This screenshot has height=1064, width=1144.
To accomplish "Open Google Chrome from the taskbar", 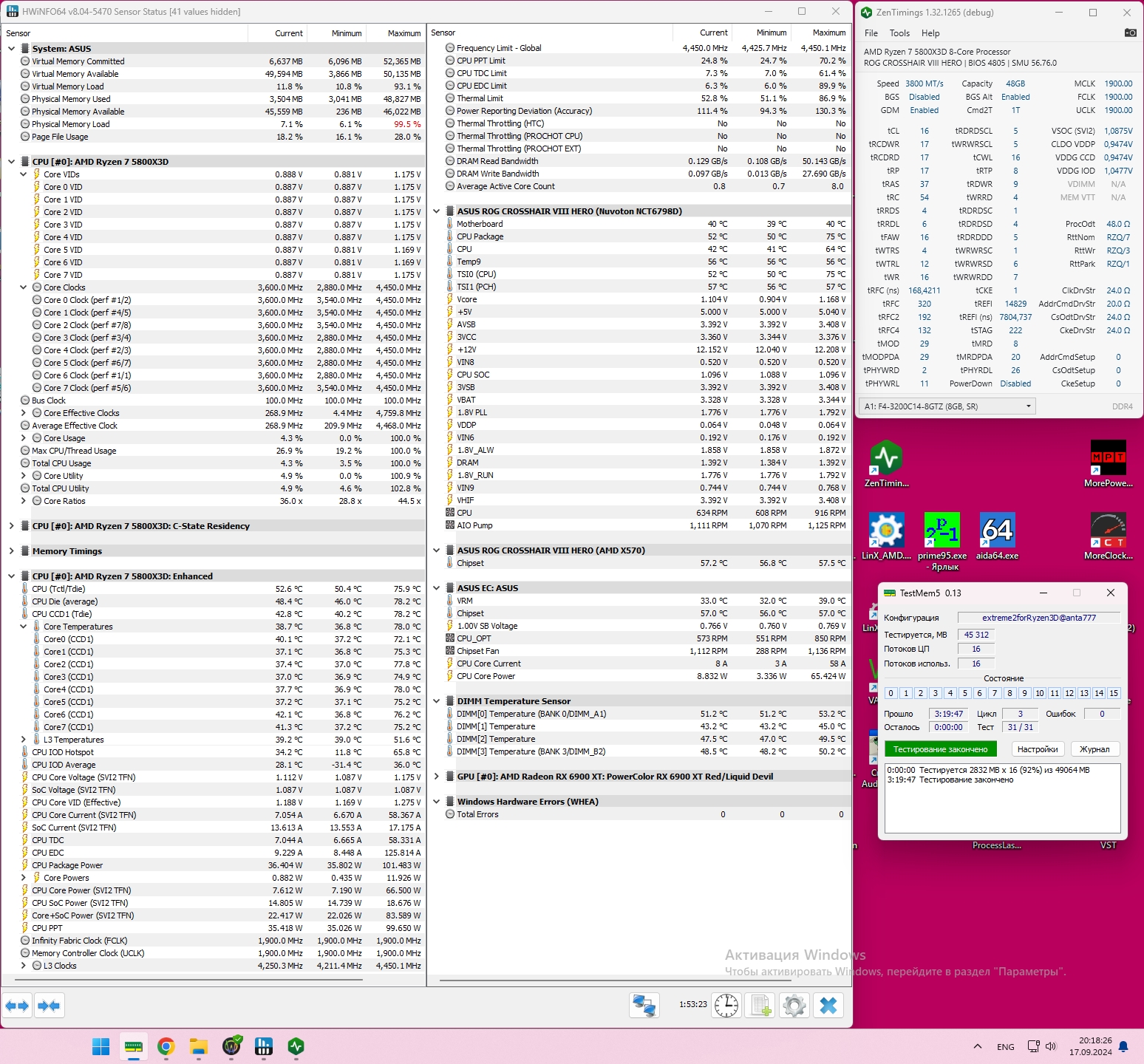I will 166,1046.
